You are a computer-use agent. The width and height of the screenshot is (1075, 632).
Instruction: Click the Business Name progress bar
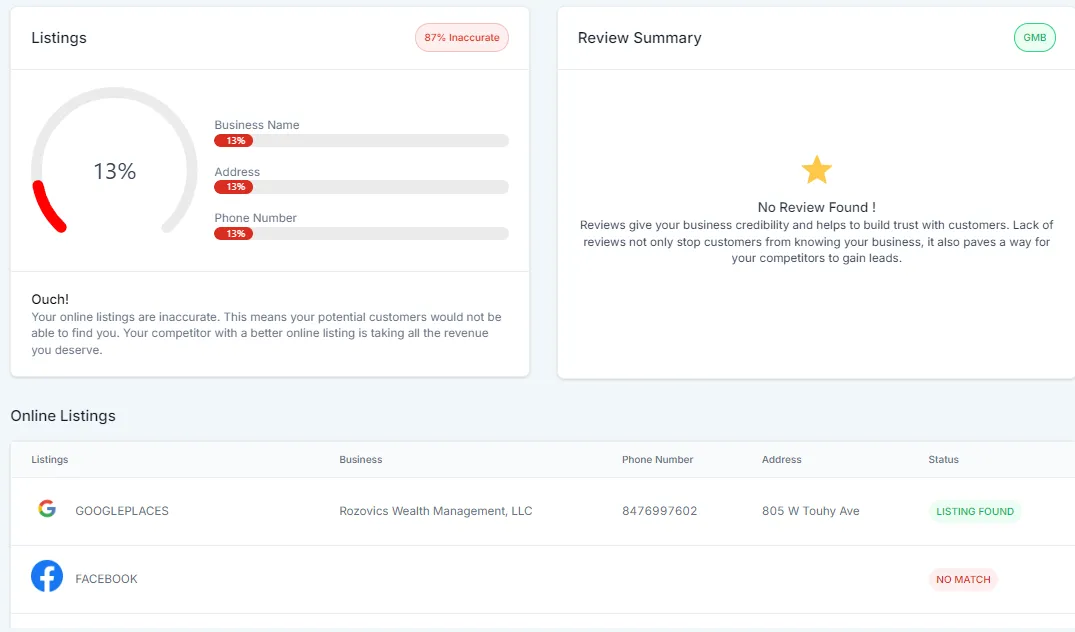pos(361,141)
